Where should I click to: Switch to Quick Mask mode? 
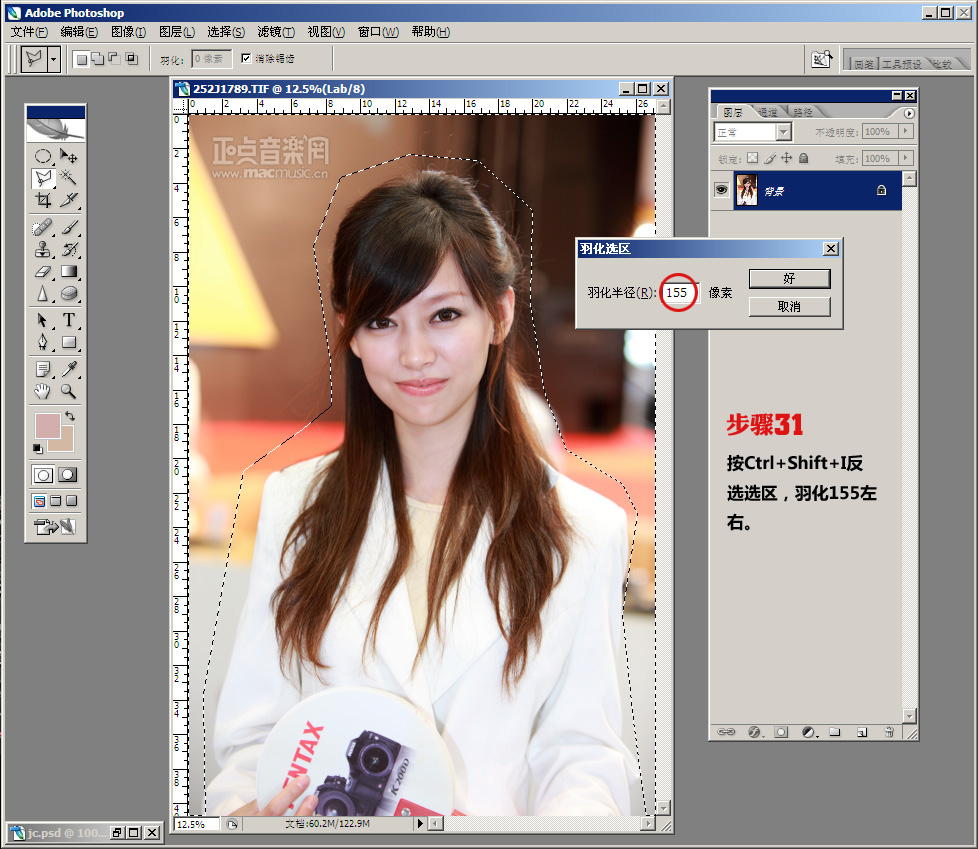(x=68, y=475)
